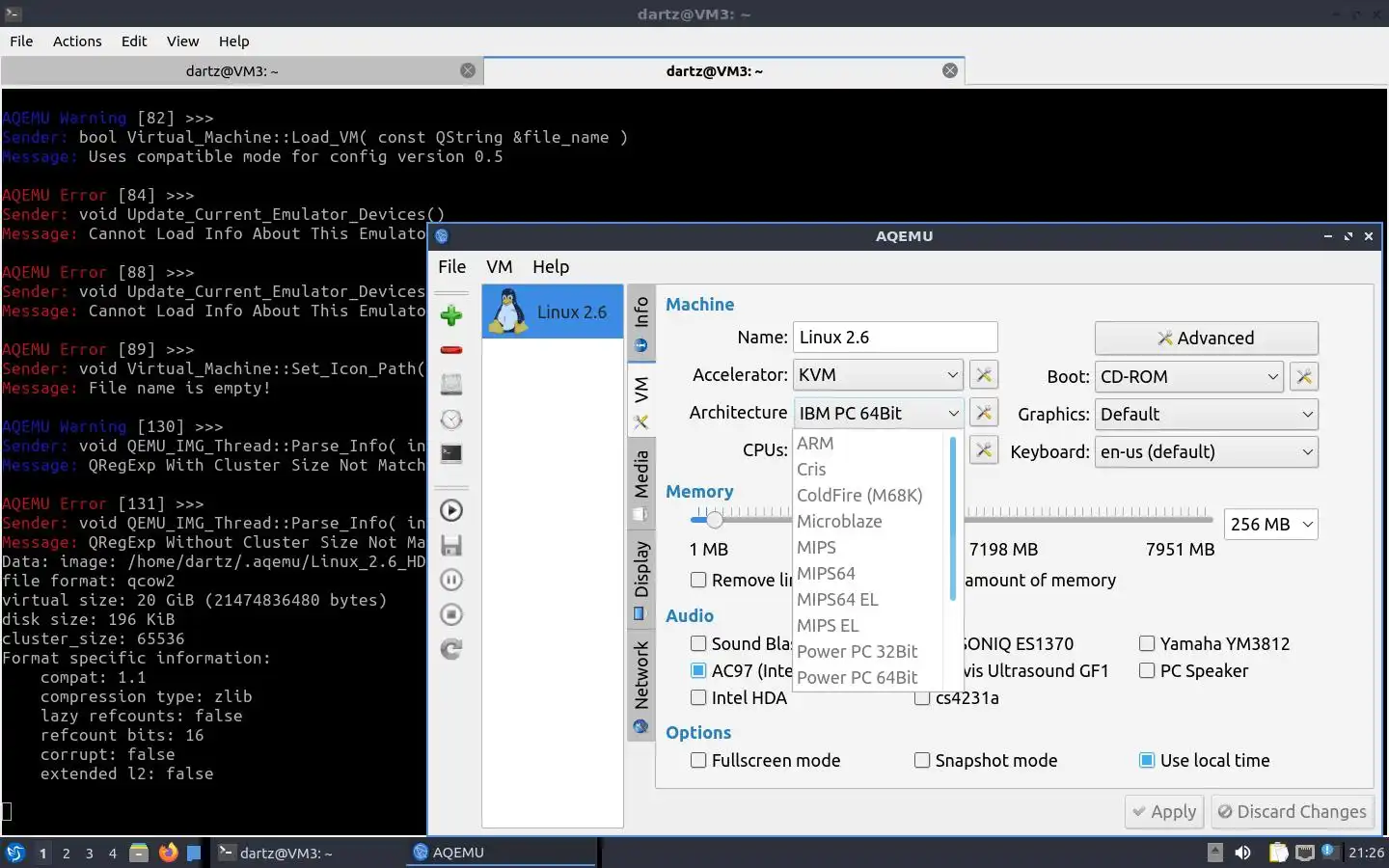1389x868 pixels.
Task: Pause the VM using the pause icon
Action: tap(450, 580)
